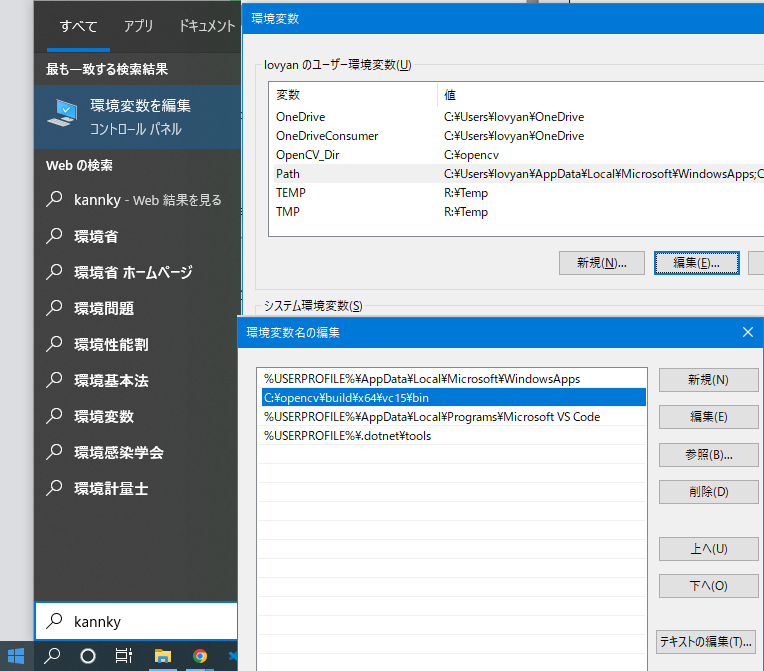Select the C:¥opencv¥build¥x64¥vc15¥bin entry
764x671 pixels.
(454, 398)
